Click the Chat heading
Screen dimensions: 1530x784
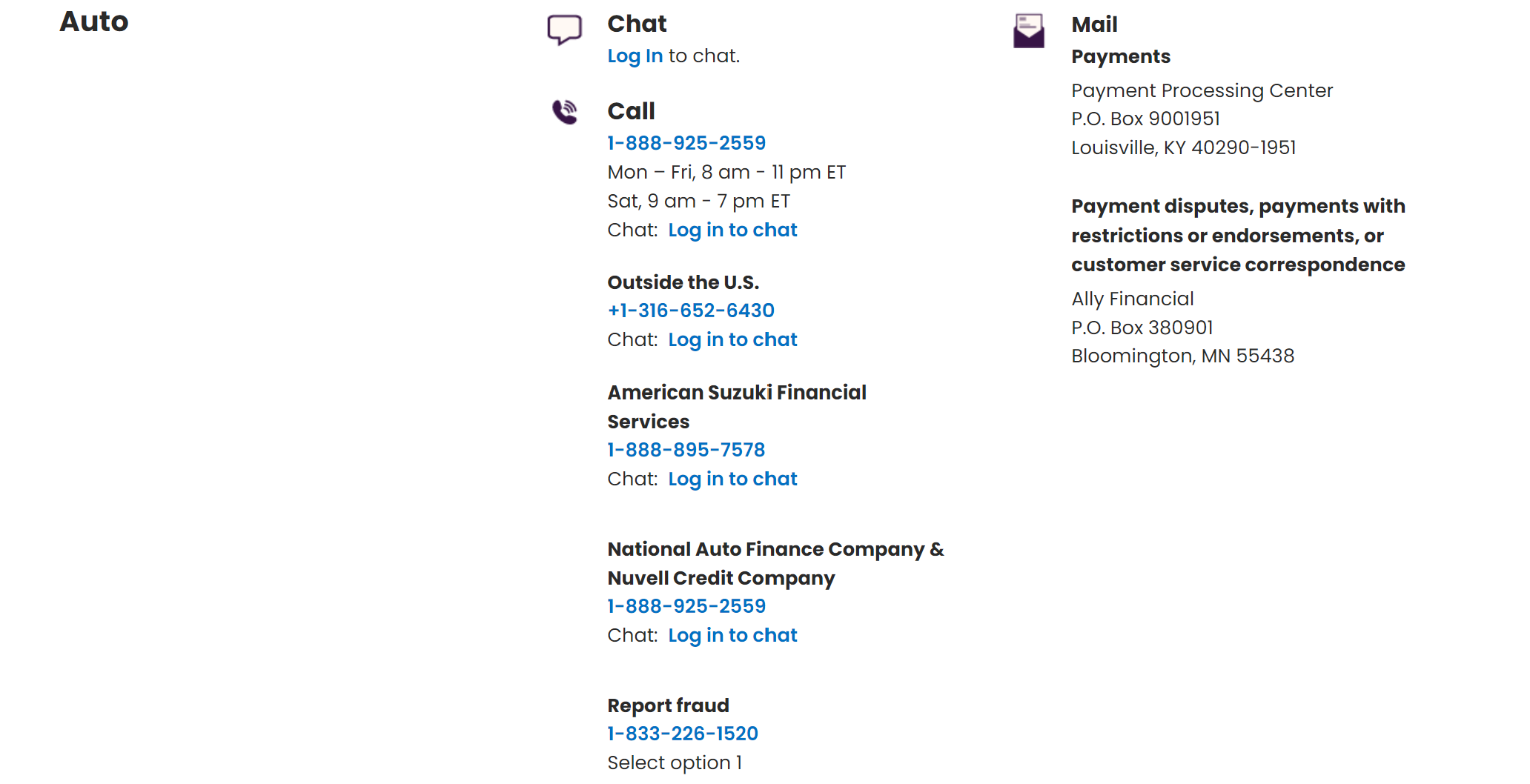click(637, 24)
